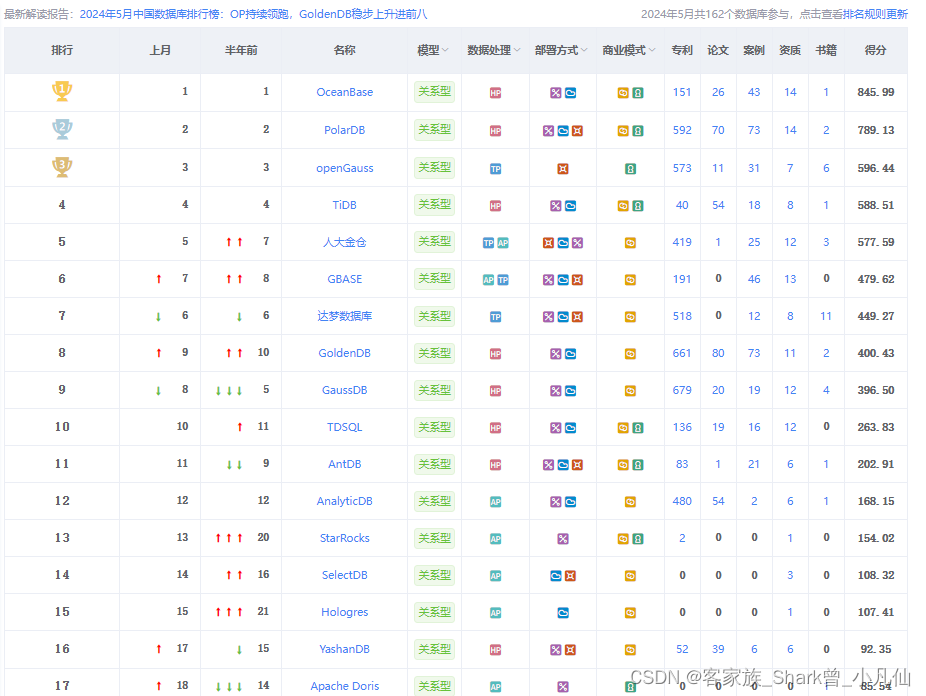Click GBASE case count 46
Screen dimensions: 926x696
tap(754, 279)
